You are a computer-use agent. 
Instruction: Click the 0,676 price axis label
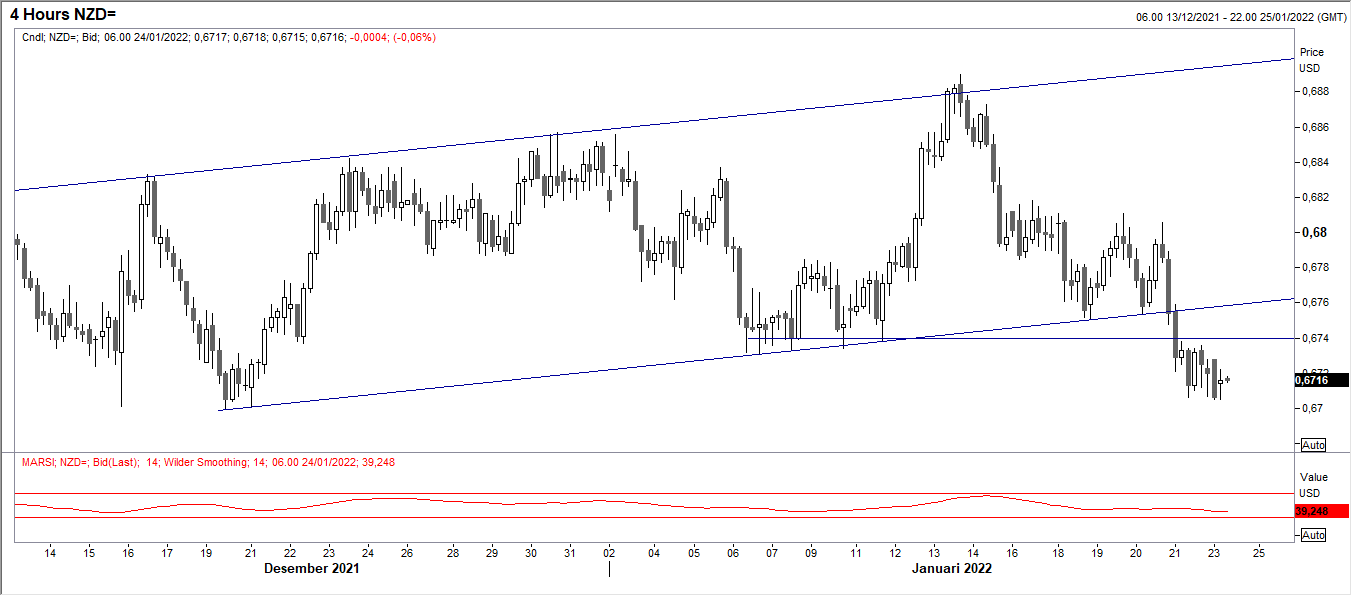(x=1314, y=302)
